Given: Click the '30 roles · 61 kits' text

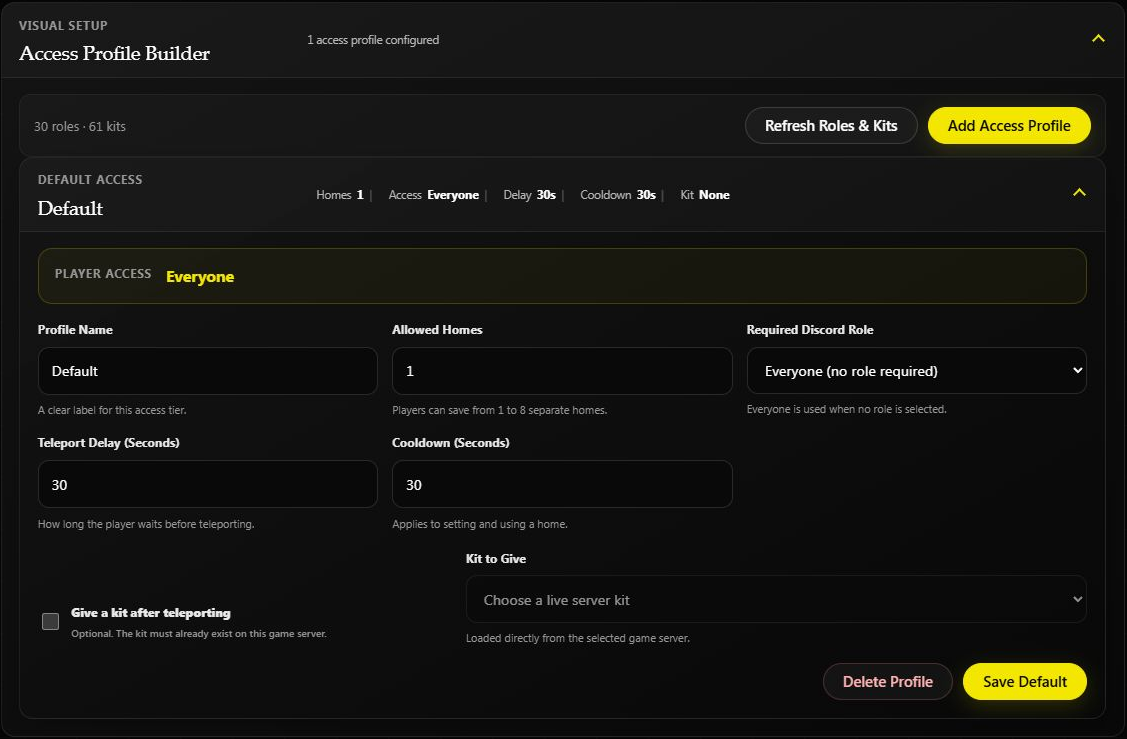Looking at the screenshot, I should [x=80, y=127].
